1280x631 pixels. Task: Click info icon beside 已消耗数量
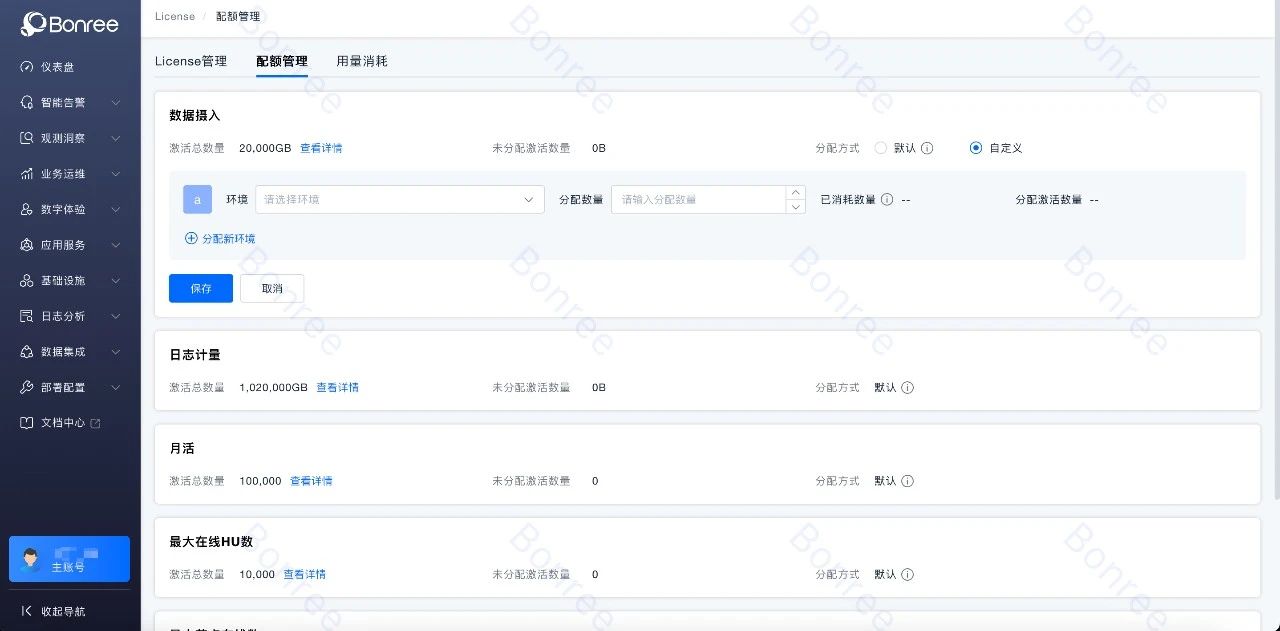point(887,200)
